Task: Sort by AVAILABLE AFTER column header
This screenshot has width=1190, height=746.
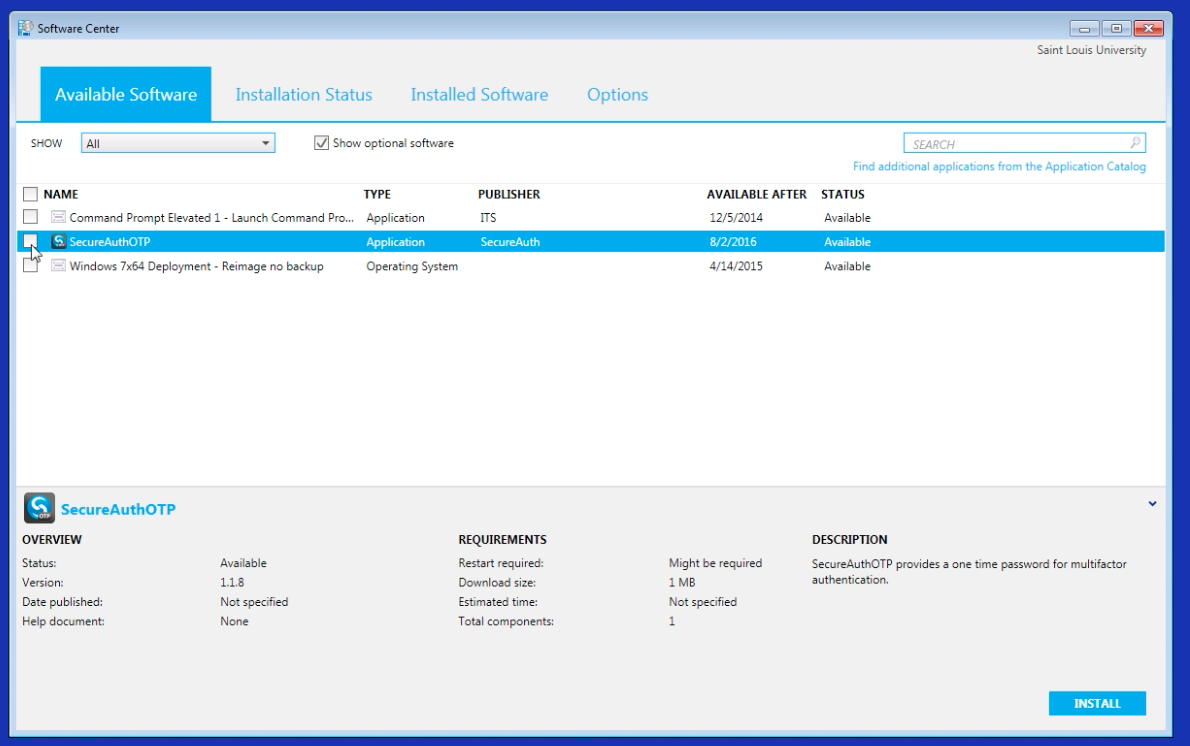Action: [x=757, y=194]
